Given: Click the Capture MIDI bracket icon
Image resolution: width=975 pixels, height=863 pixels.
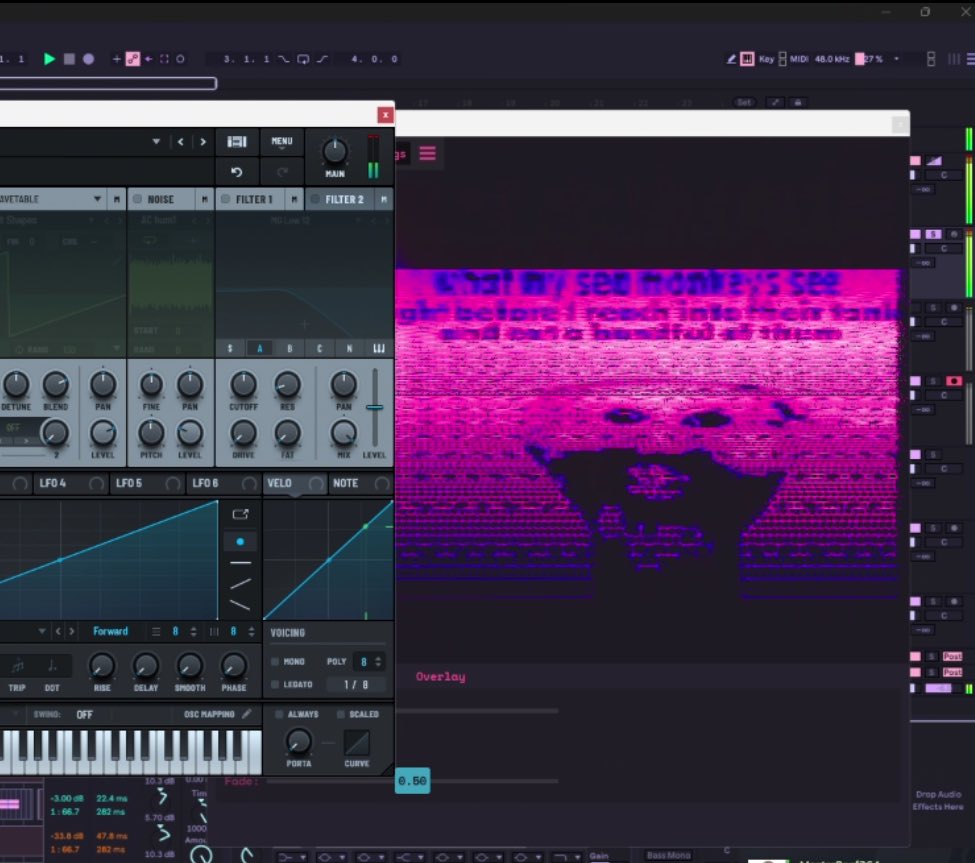Looking at the screenshot, I should coord(164,59).
